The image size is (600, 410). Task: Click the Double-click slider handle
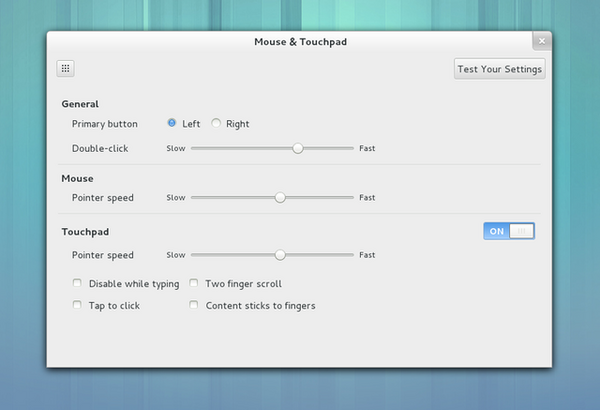coord(298,148)
